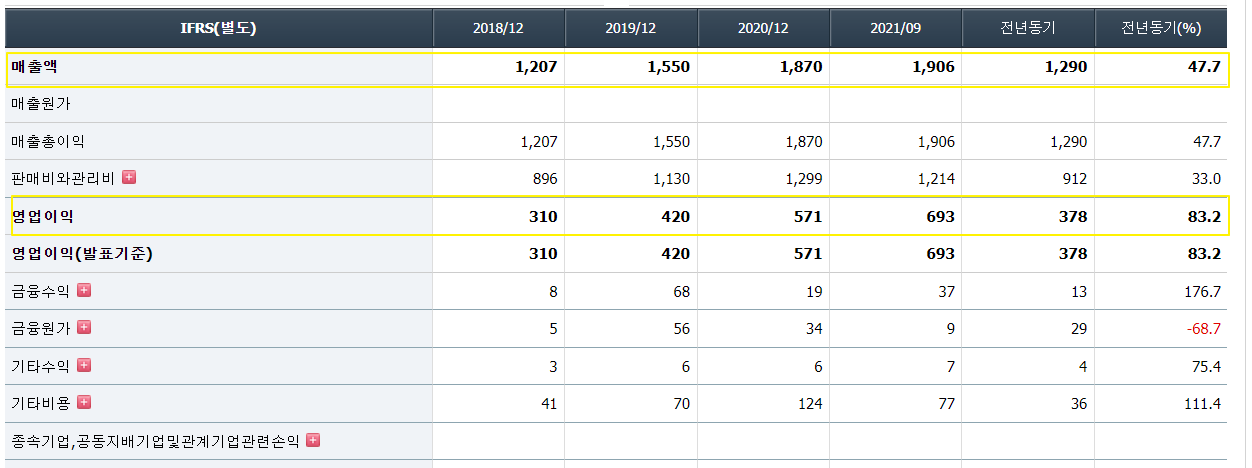The image size is (1252, 468).
Task: Click 매출액 value 1,870 for 2020/12
Action: click(x=801, y=67)
